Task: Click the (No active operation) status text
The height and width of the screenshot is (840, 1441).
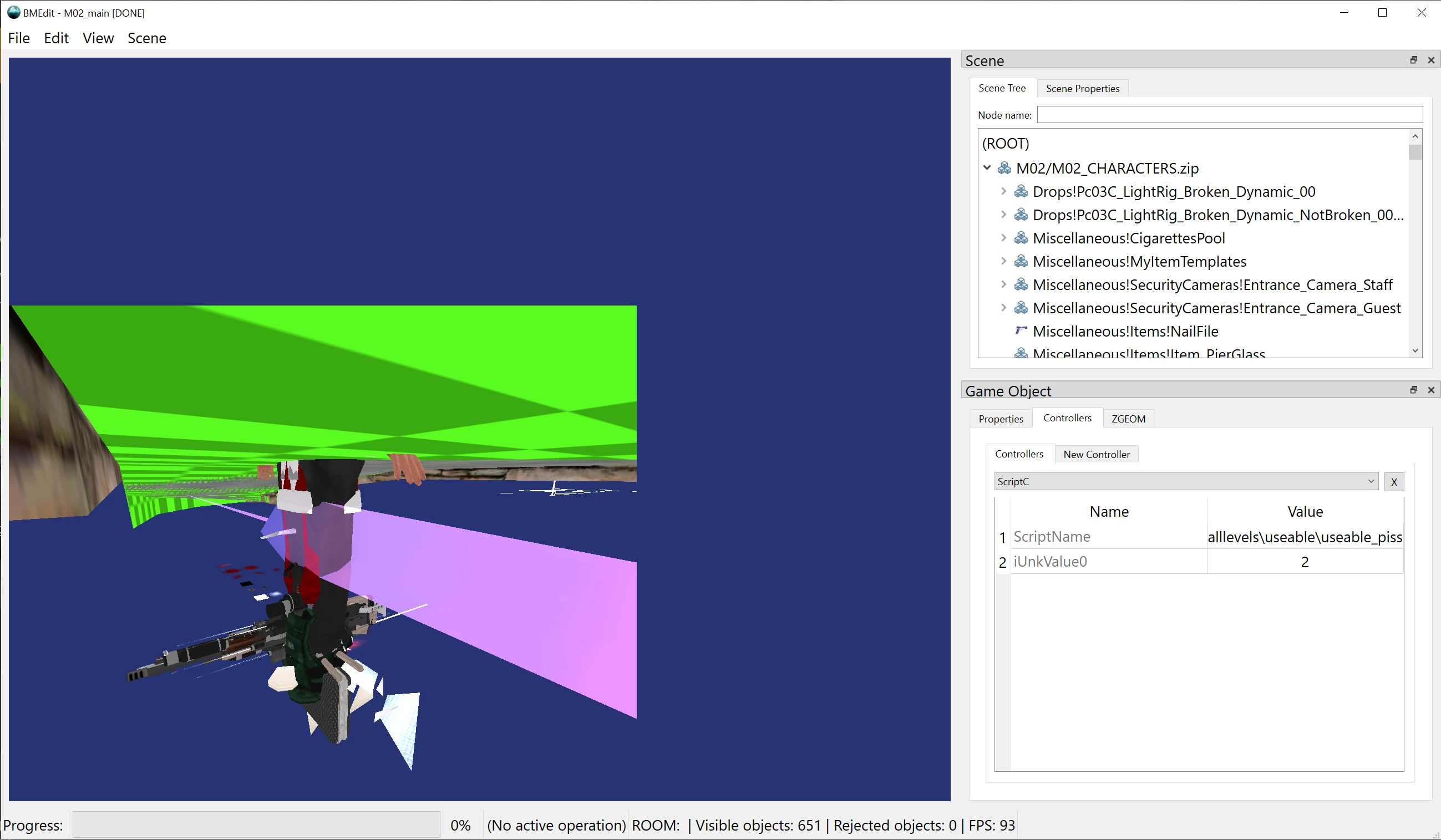Action: point(556,825)
